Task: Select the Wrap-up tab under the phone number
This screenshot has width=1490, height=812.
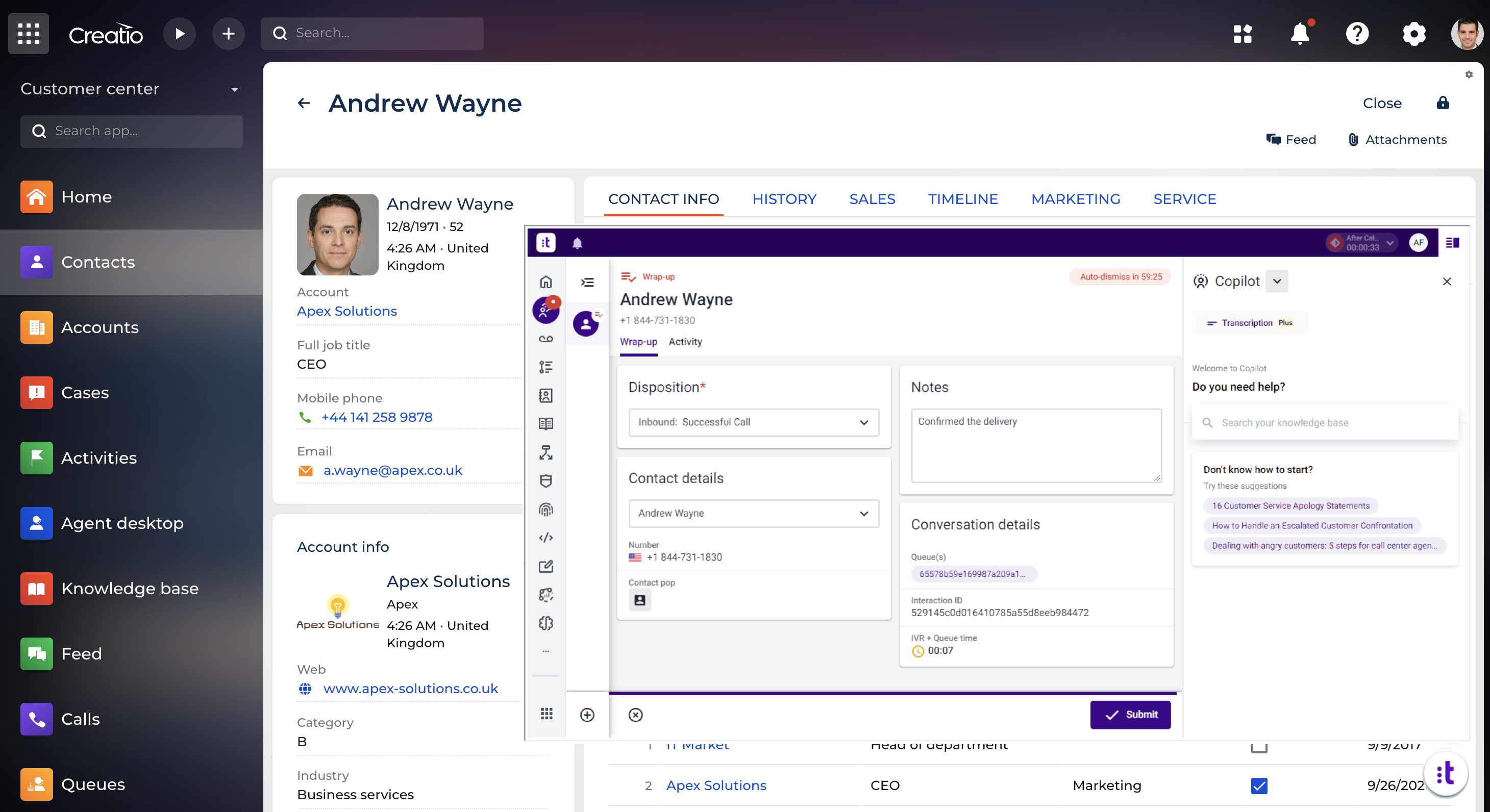Action: coord(638,342)
